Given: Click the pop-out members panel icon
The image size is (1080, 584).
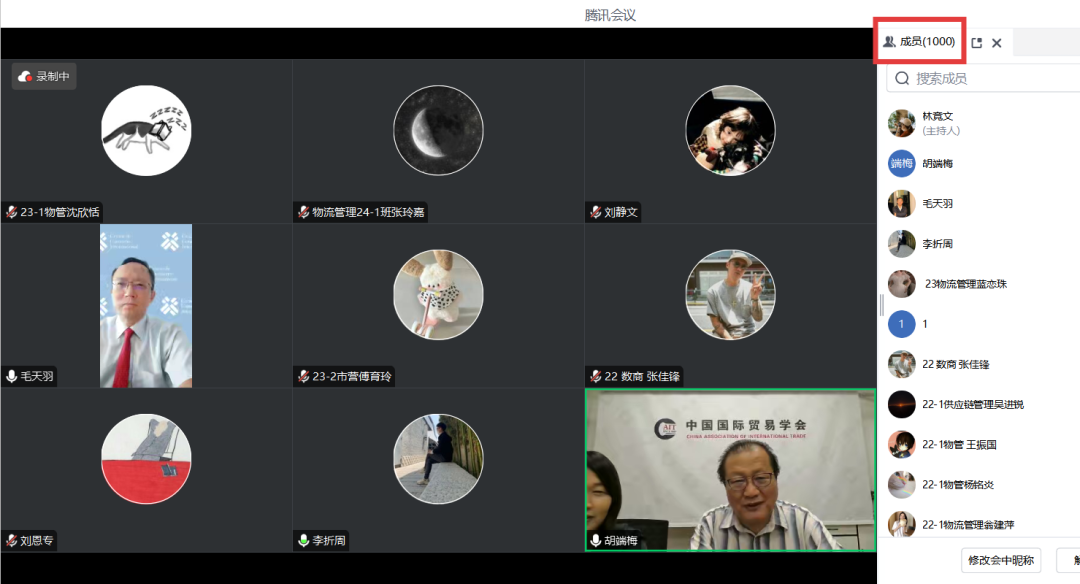Looking at the screenshot, I should [977, 43].
